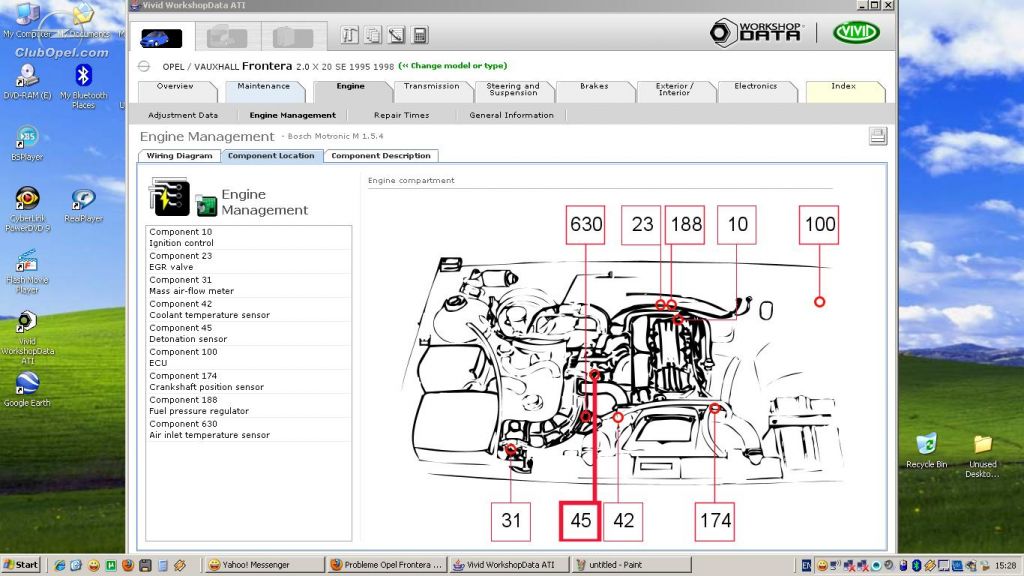Open BSPlayer desktop shortcut
This screenshot has width=1024, height=576.
(x=27, y=143)
